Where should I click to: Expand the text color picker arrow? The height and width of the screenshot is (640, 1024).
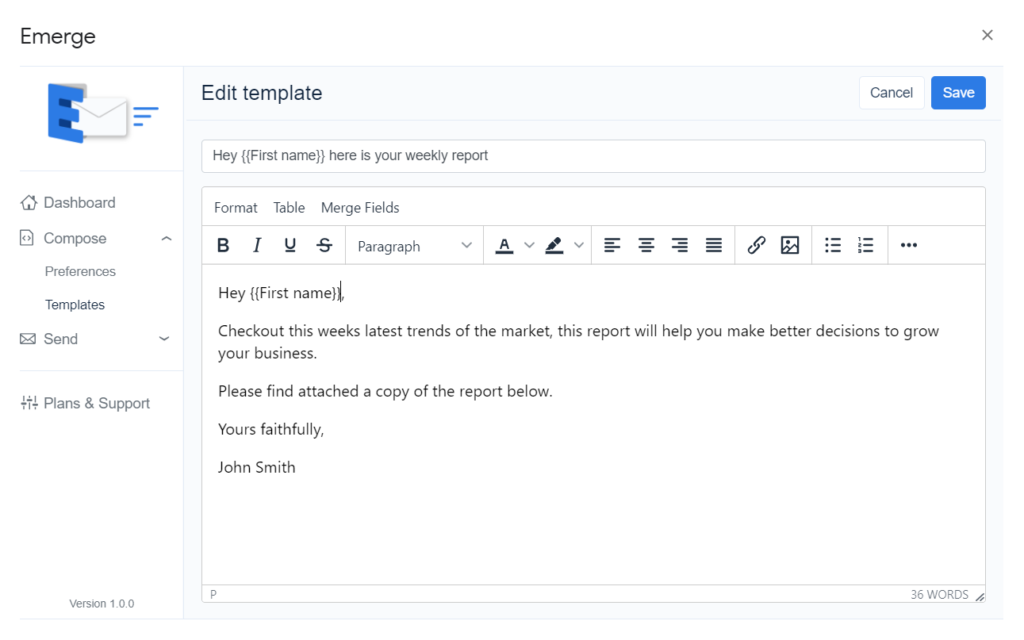(x=530, y=246)
